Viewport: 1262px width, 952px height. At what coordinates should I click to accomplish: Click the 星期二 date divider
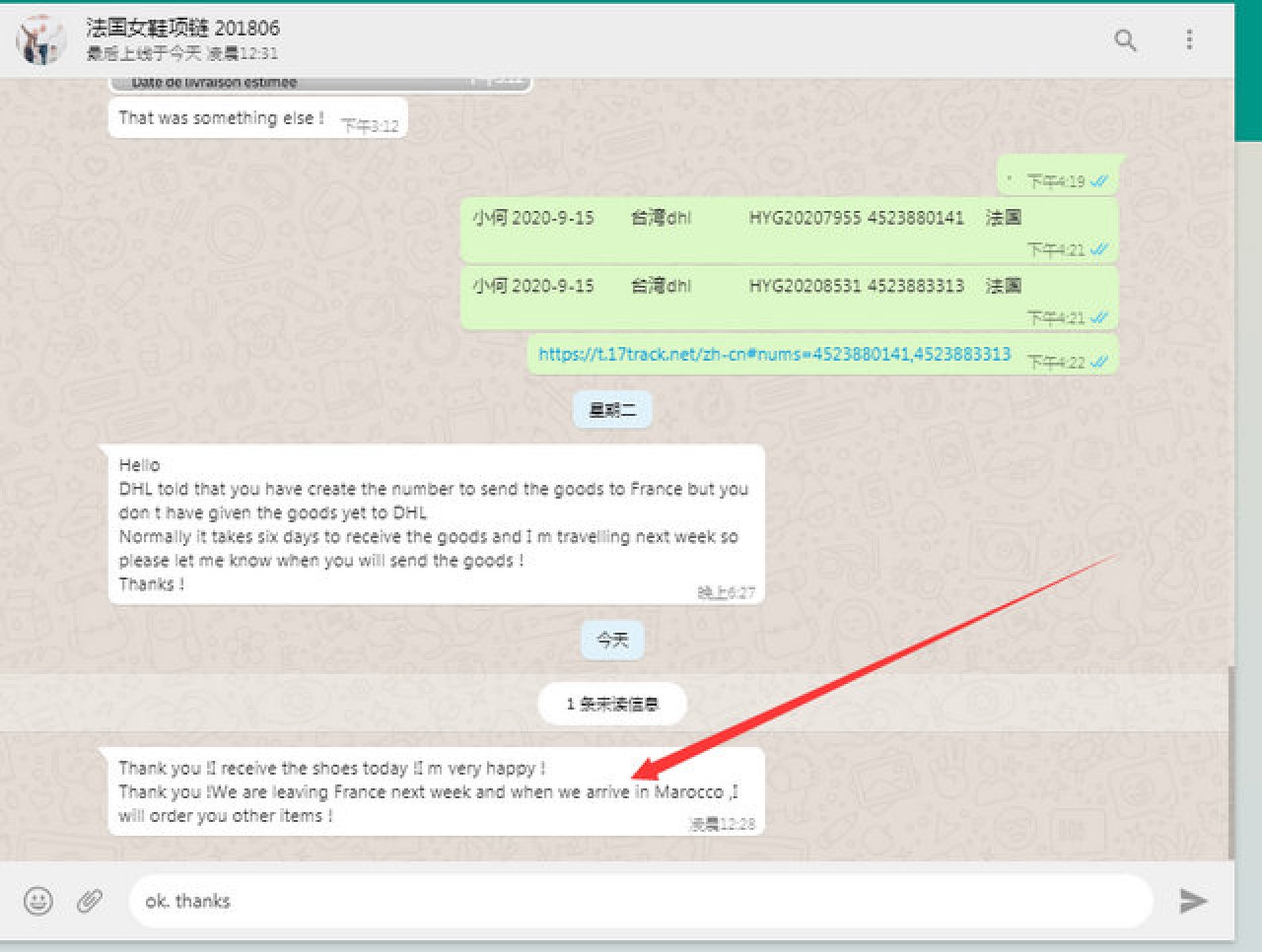[x=611, y=410]
